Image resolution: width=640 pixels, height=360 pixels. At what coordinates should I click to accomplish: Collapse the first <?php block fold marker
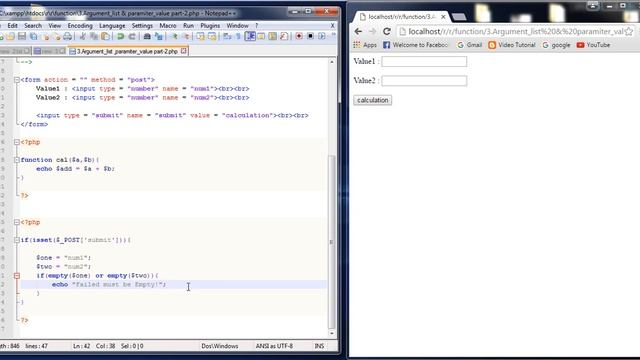(17, 142)
